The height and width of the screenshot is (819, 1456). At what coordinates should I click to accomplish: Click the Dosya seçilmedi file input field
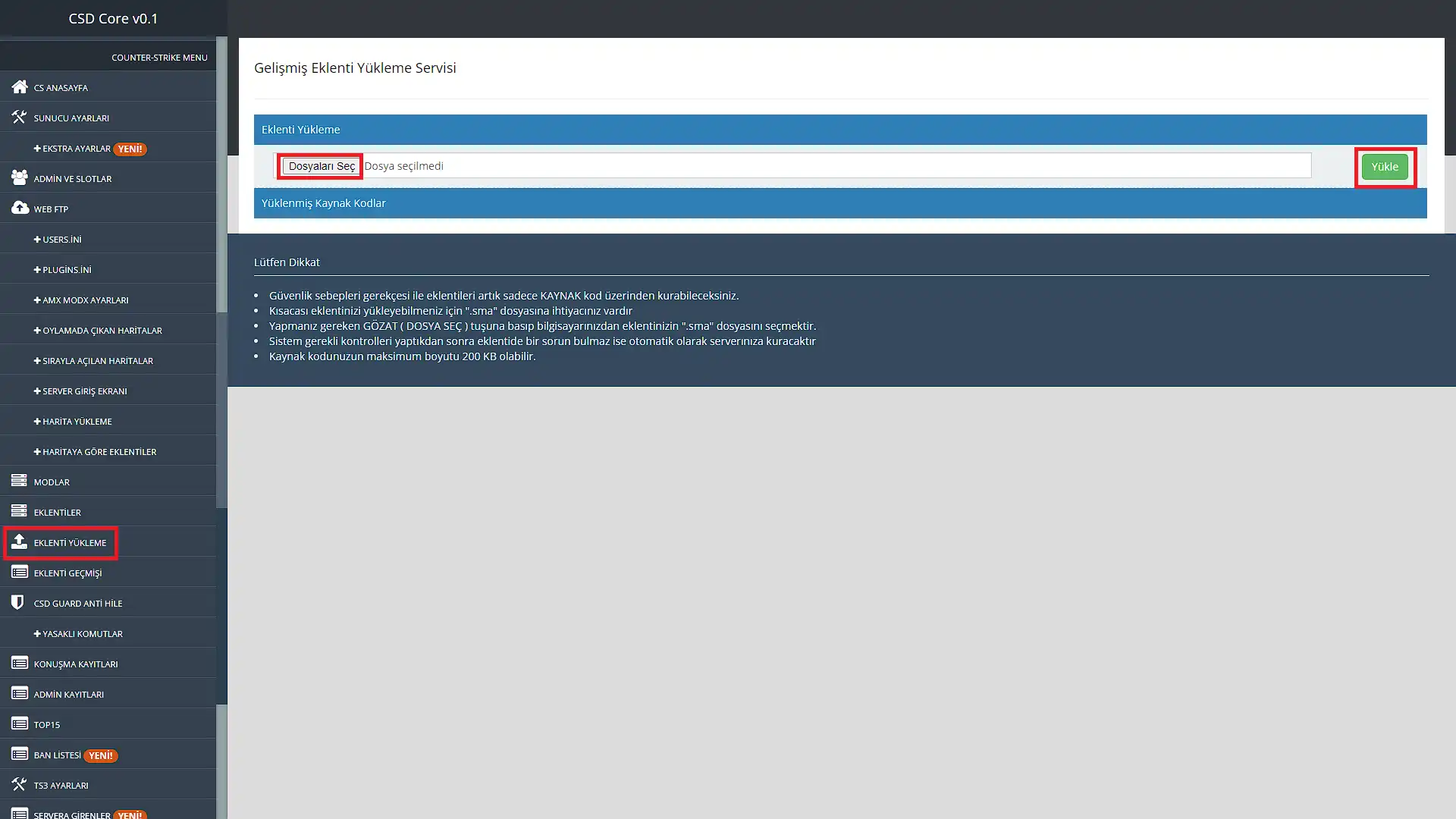coord(792,165)
